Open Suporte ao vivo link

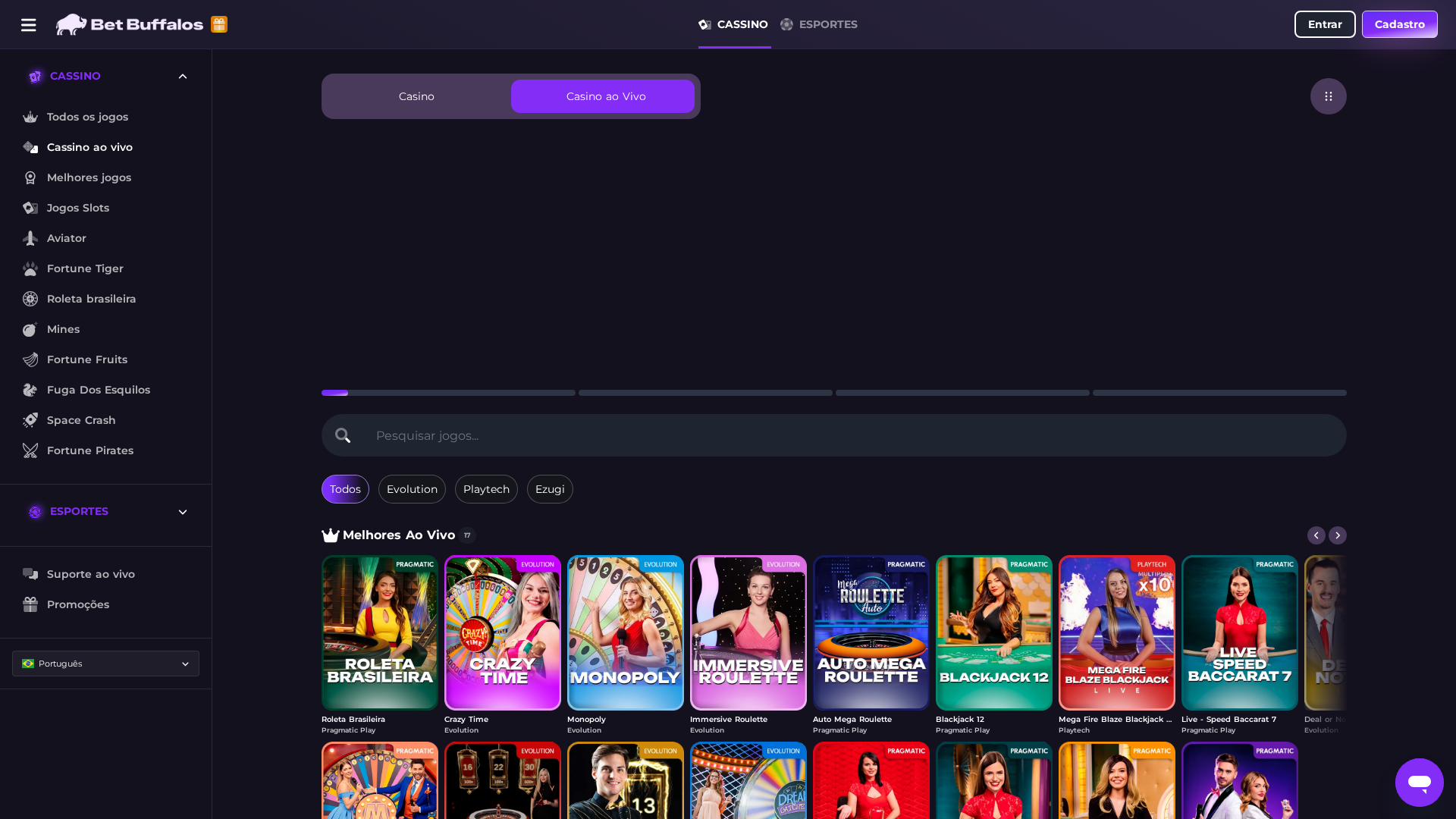point(91,574)
